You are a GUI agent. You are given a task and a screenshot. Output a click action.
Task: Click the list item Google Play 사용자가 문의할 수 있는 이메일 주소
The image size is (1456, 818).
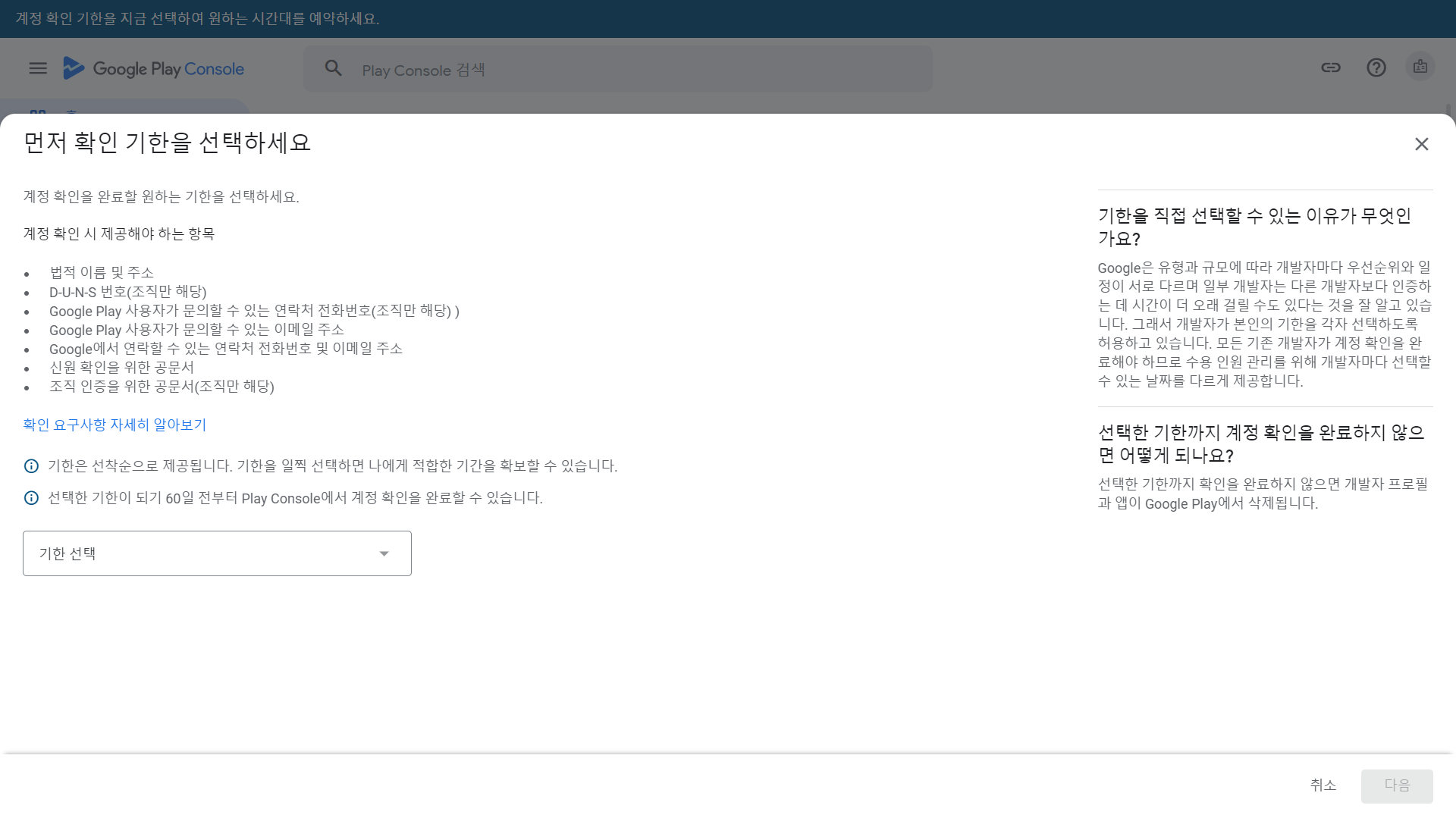[x=196, y=330]
